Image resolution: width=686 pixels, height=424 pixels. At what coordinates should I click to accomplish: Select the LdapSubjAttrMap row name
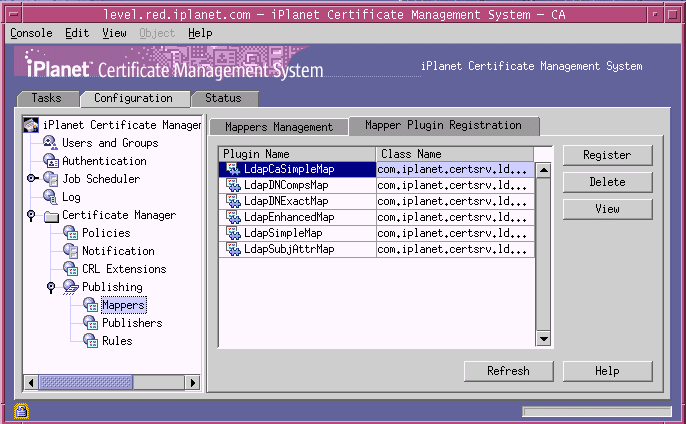(x=289, y=249)
